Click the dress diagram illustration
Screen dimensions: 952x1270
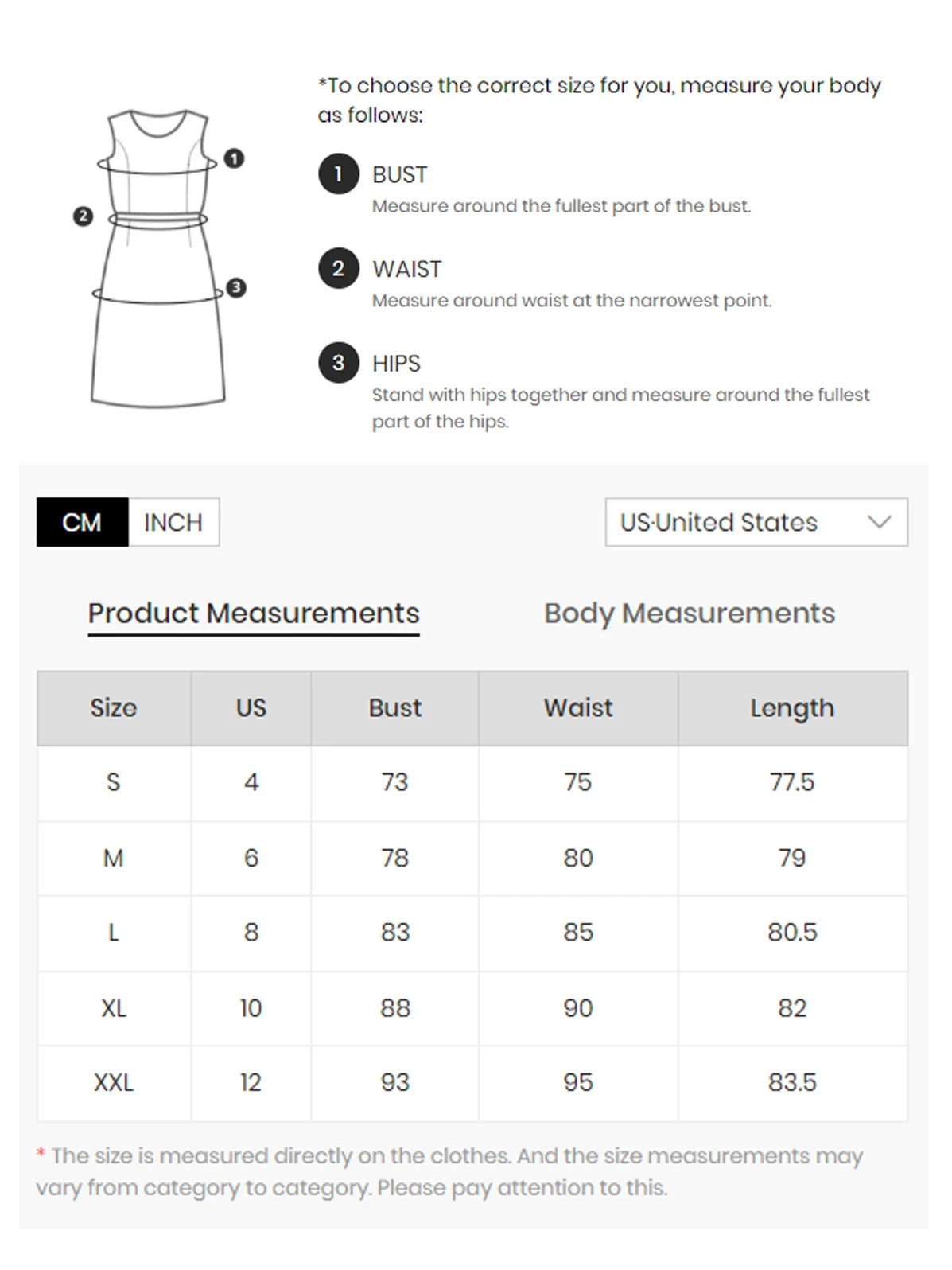[x=158, y=259]
